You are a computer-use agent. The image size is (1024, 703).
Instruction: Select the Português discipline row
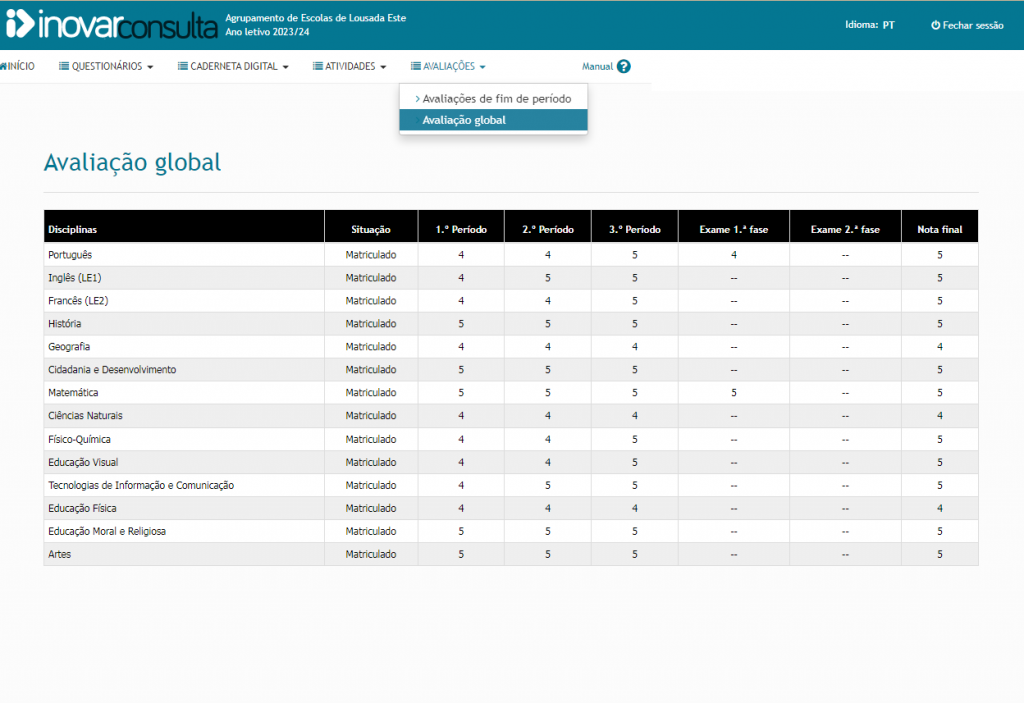(x=511, y=255)
